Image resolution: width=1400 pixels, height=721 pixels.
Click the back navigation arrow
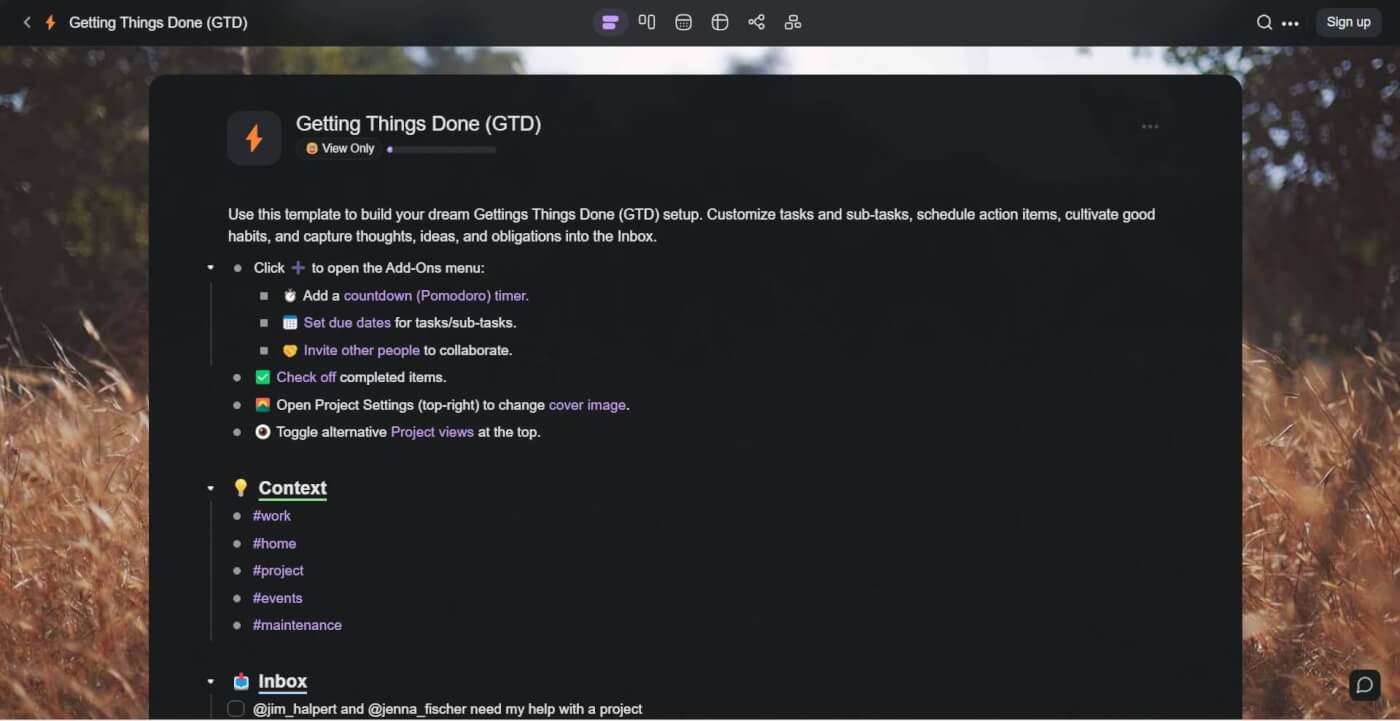click(x=26, y=21)
